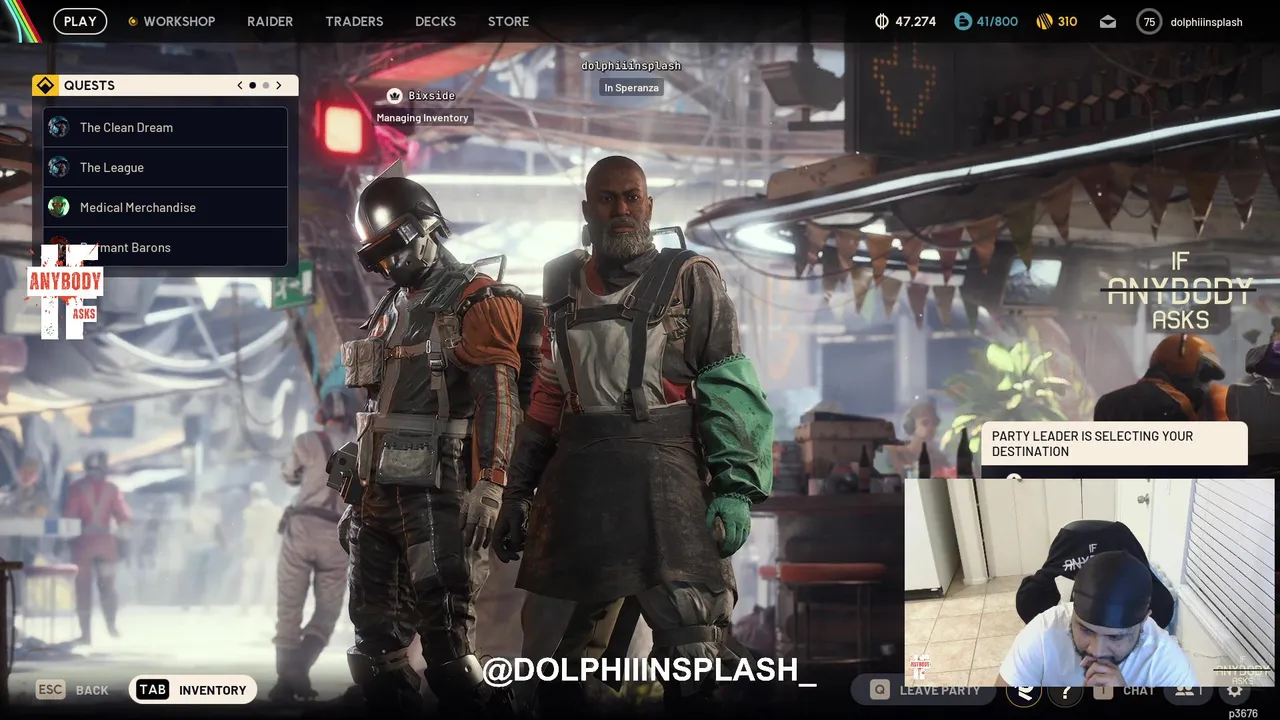Switch to the Raider tab

(270, 21)
